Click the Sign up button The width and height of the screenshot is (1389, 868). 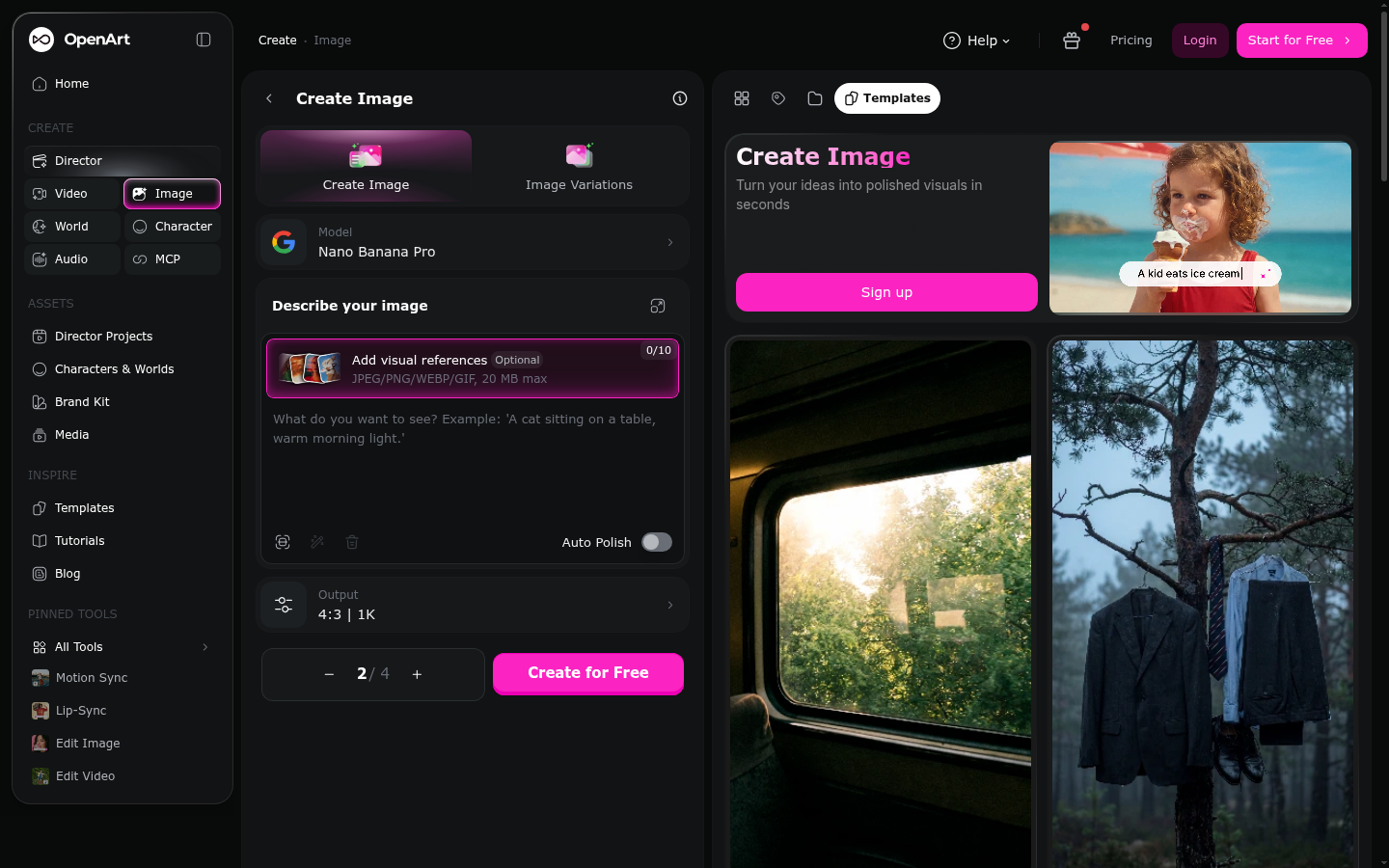(x=886, y=292)
